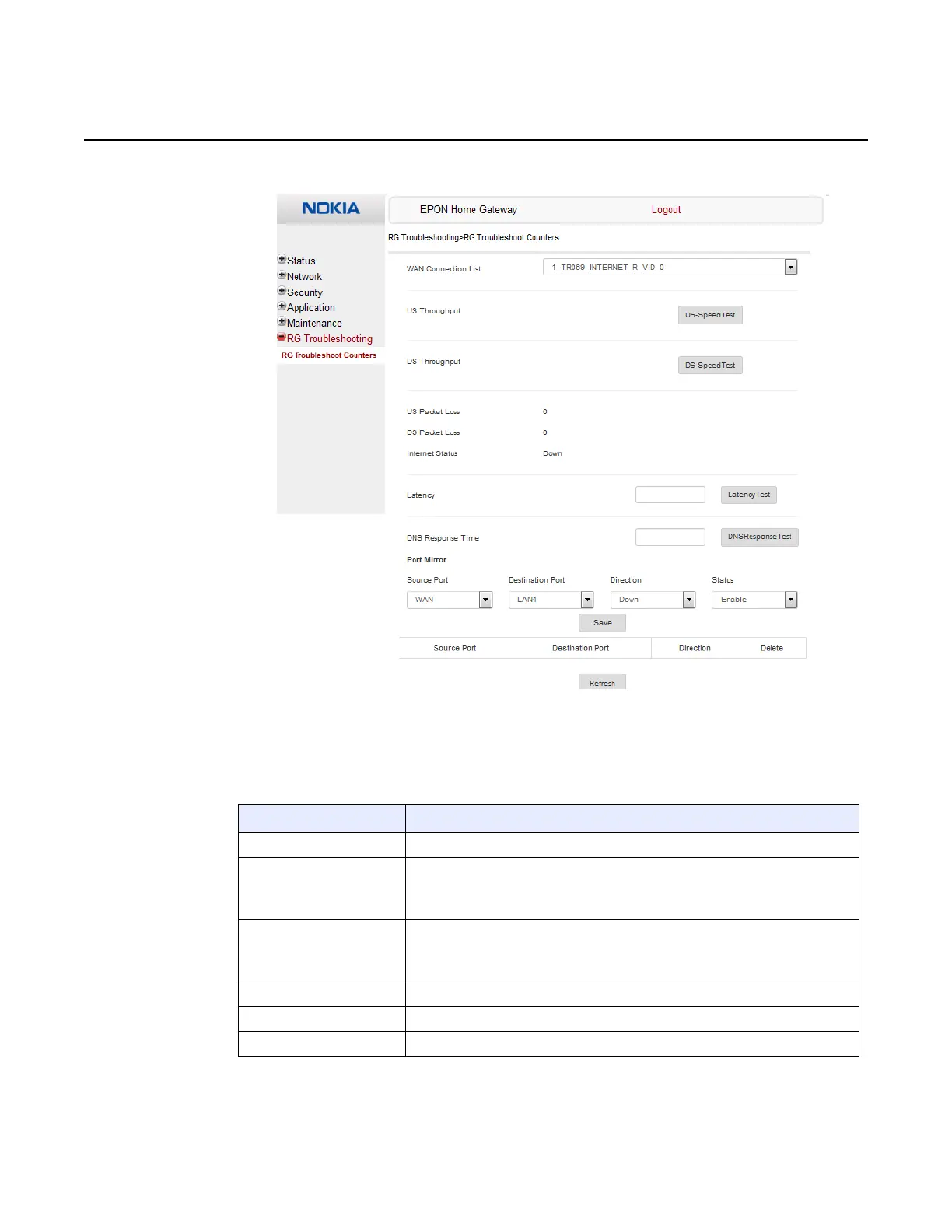This screenshot has width=952, height=1232.
Task: Click the Nokia logo
Action: (331, 208)
